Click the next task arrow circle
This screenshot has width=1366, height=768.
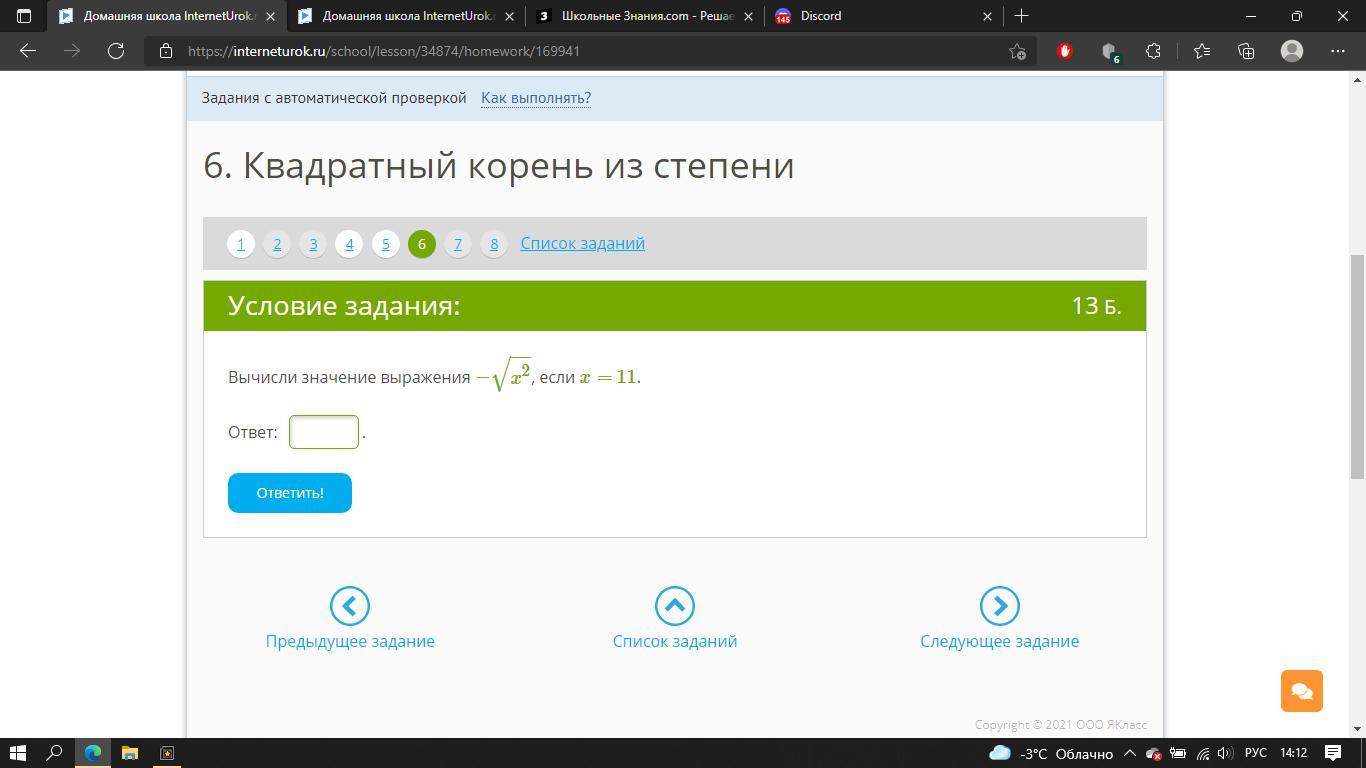pos(999,606)
